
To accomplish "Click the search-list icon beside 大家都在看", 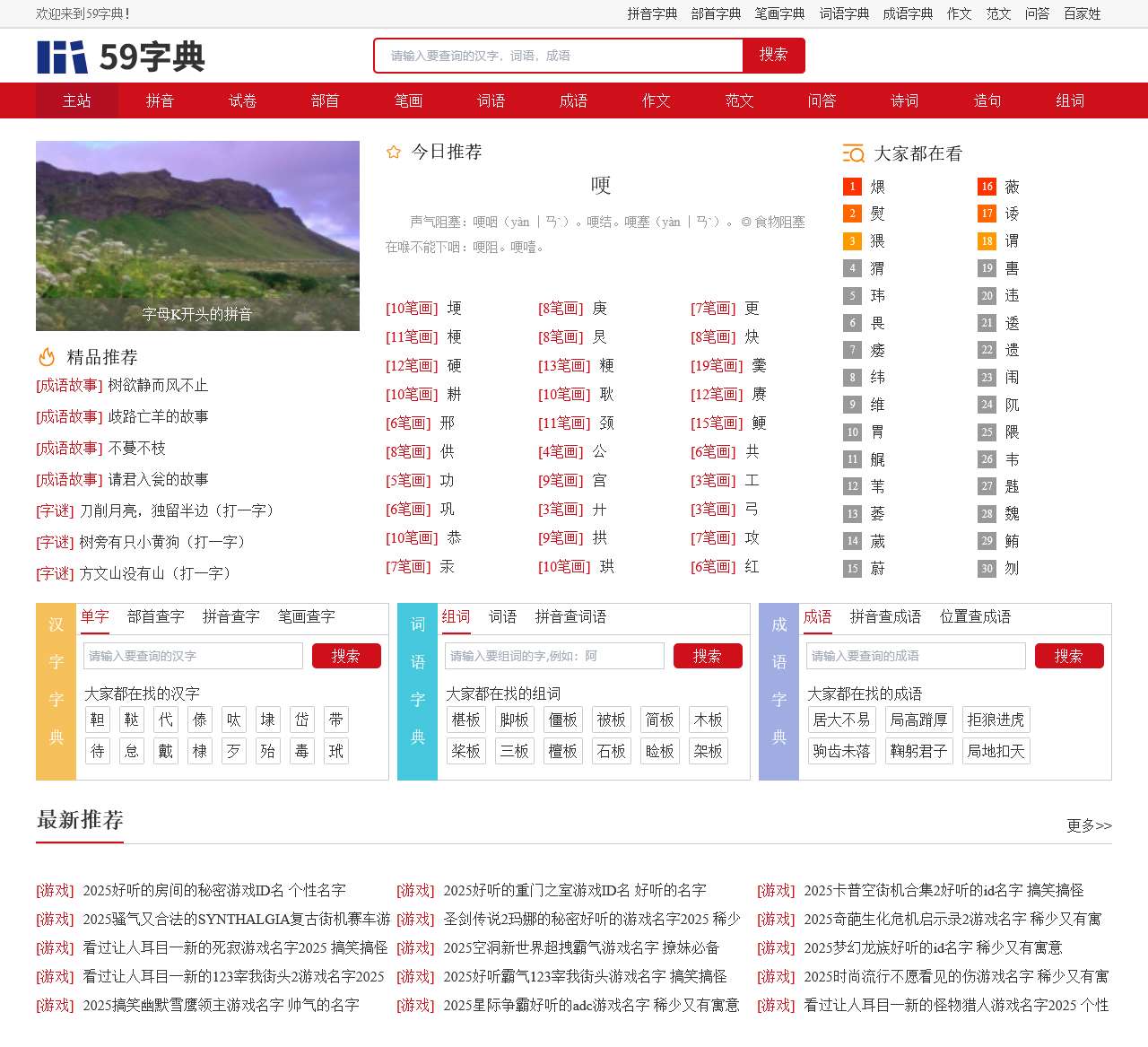I will pyautogui.click(x=853, y=153).
